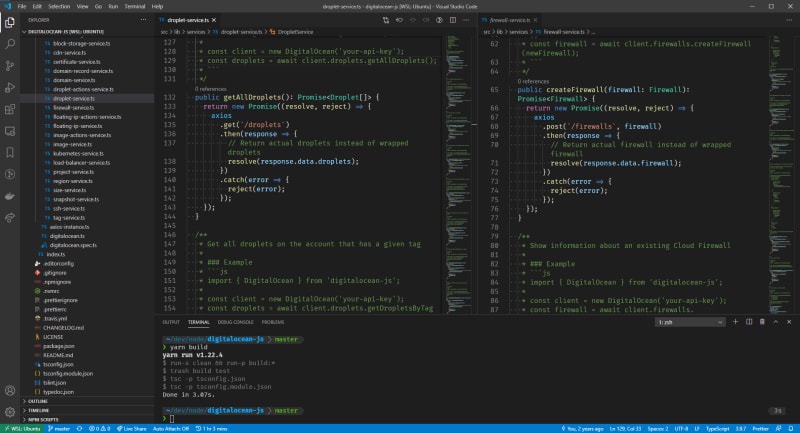Switch to the OUTPUT panel tab
This screenshot has height=433, width=800.
coord(171,322)
